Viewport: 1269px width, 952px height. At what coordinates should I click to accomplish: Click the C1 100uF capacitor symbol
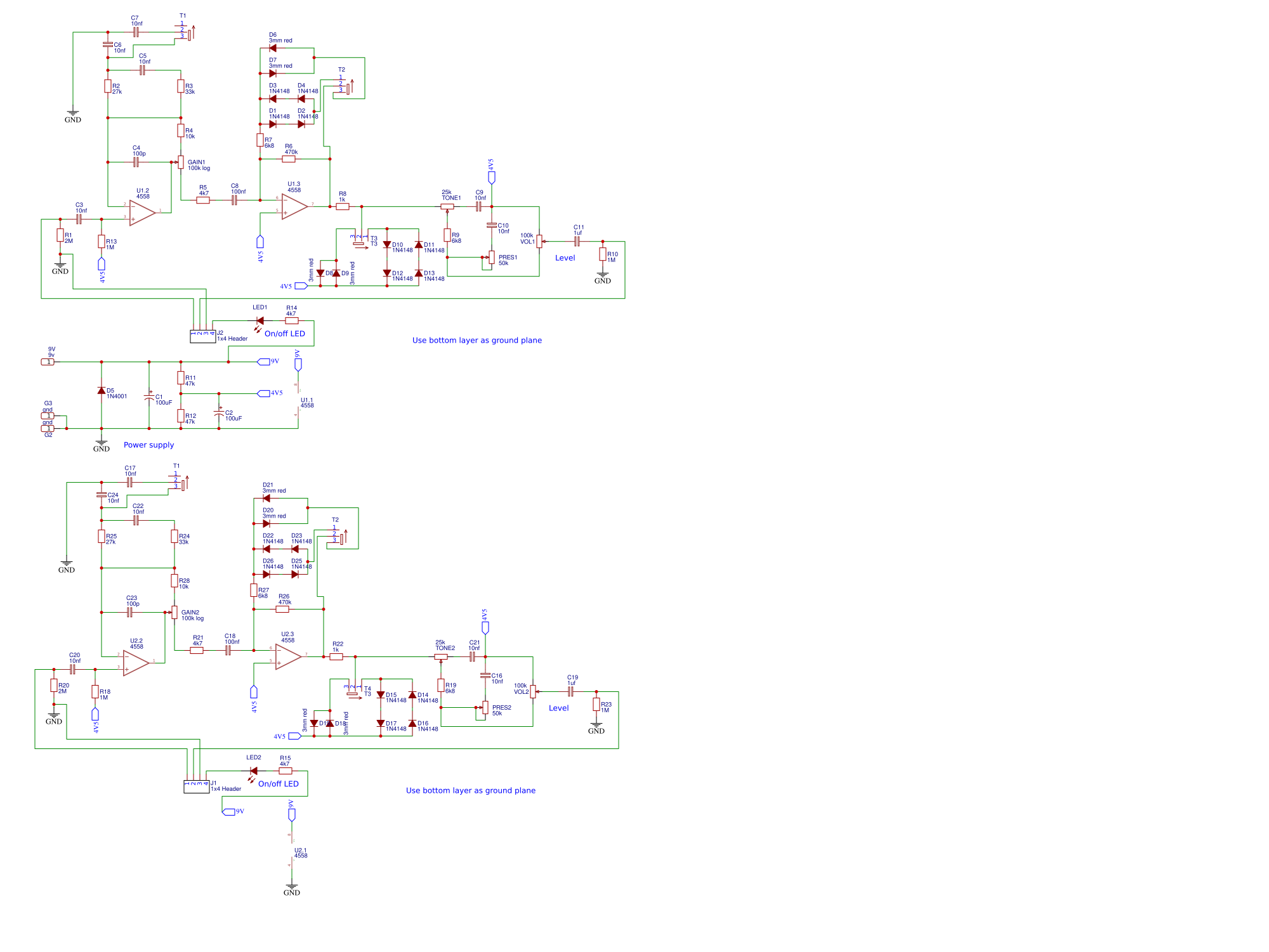click(x=150, y=398)
